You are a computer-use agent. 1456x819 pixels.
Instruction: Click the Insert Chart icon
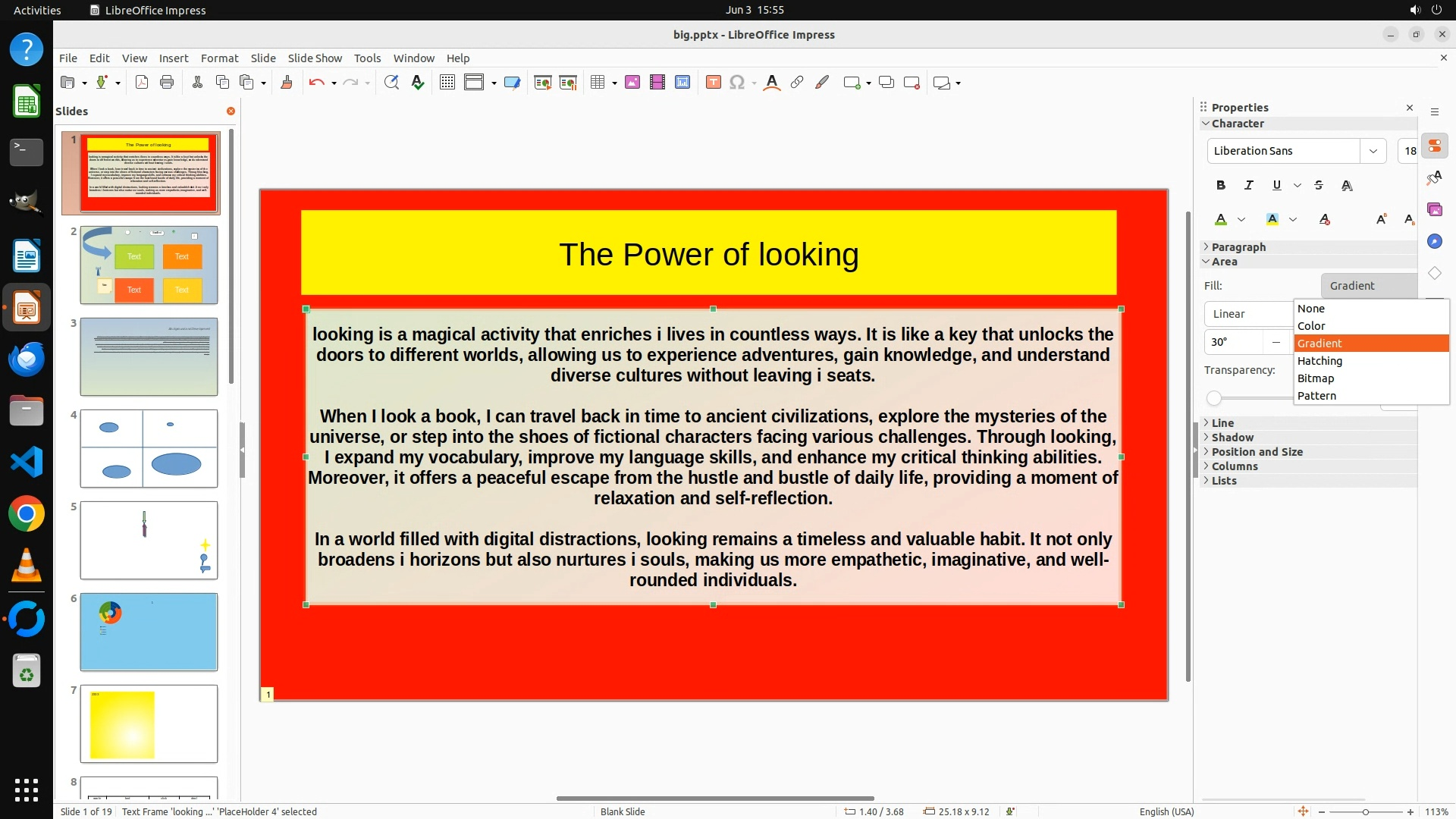point(682,83)
